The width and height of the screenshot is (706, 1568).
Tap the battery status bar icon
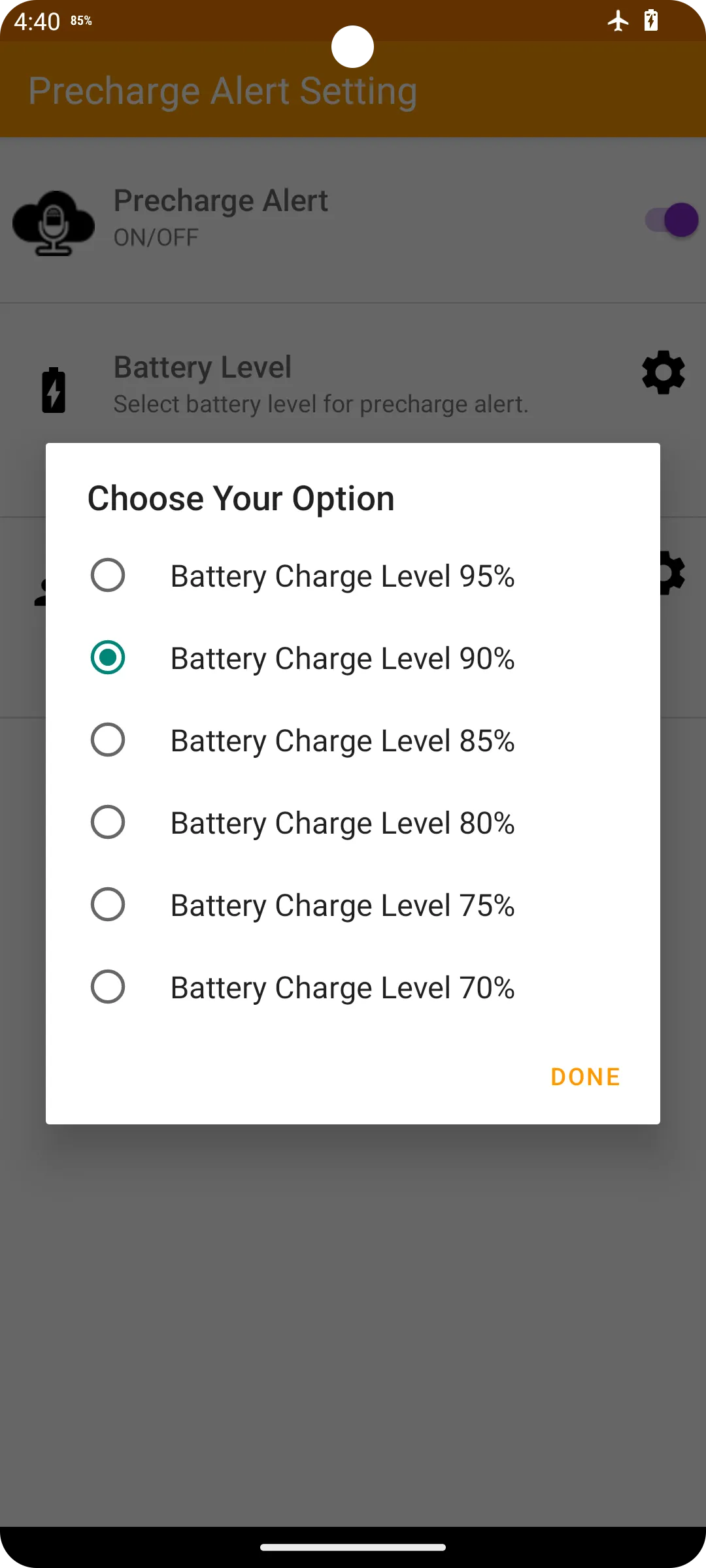651,20
